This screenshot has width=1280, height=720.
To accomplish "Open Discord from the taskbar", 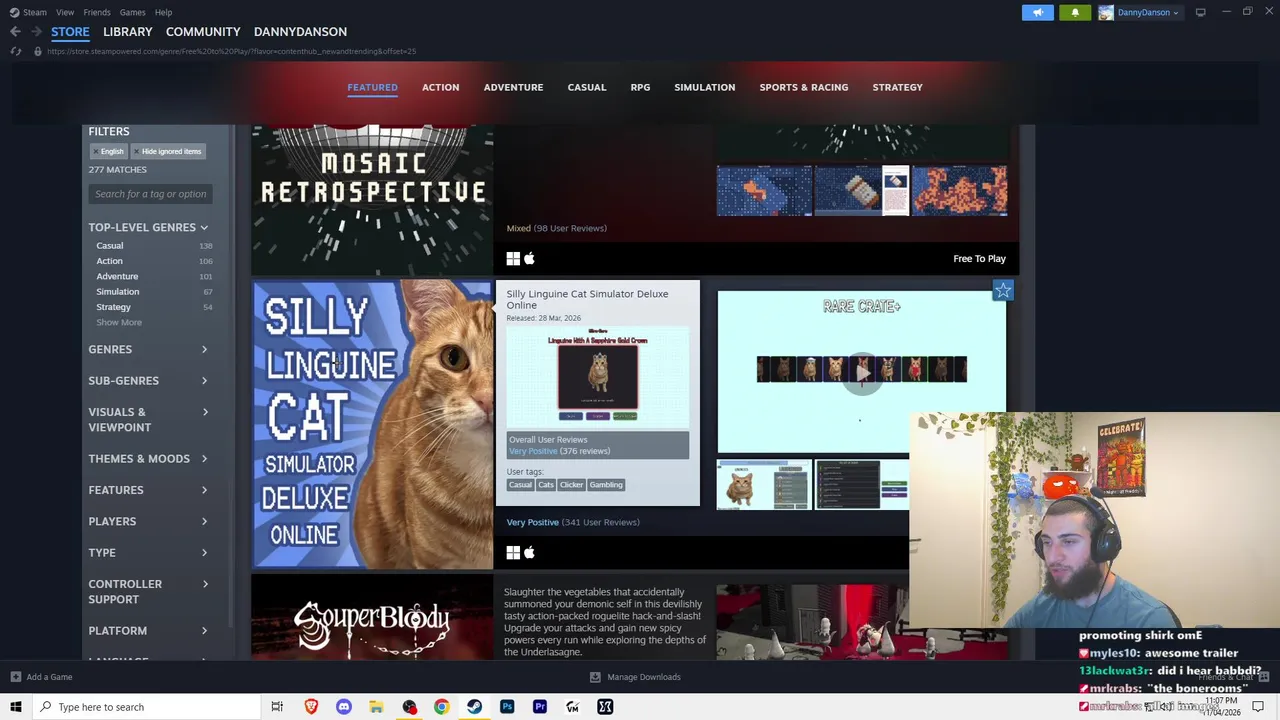I will pos(344,707).
